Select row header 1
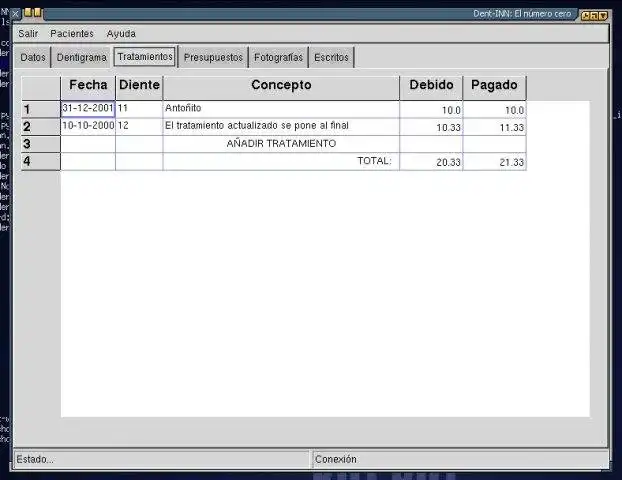This screenshot has width=622, height=480. (40, 109)
